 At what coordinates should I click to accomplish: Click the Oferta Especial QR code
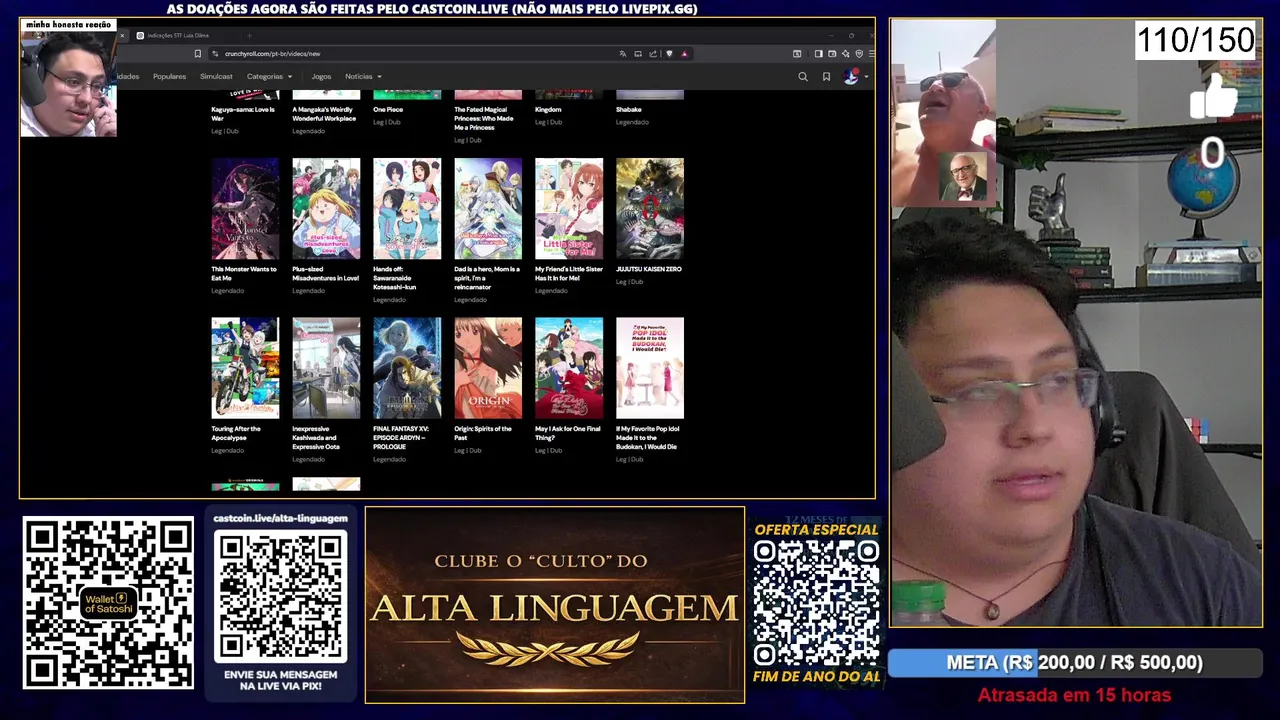(x=816, y=603)
